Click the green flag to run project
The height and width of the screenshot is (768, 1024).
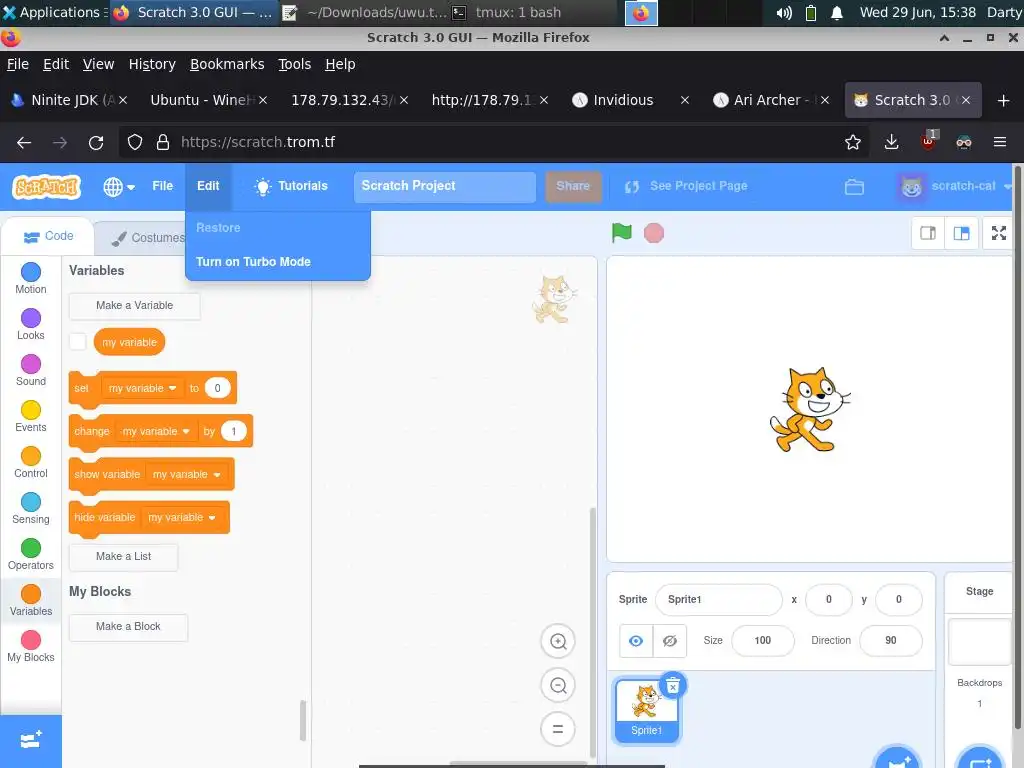[621, 232]
